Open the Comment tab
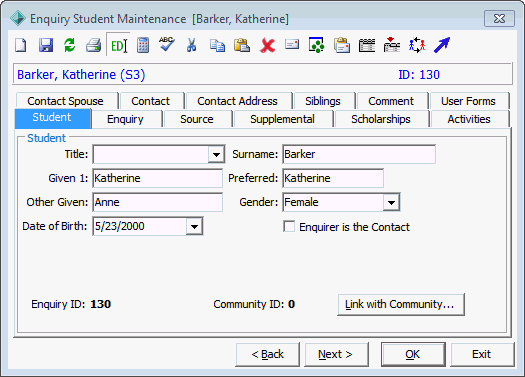525x377 pixels. pos(391,101)
